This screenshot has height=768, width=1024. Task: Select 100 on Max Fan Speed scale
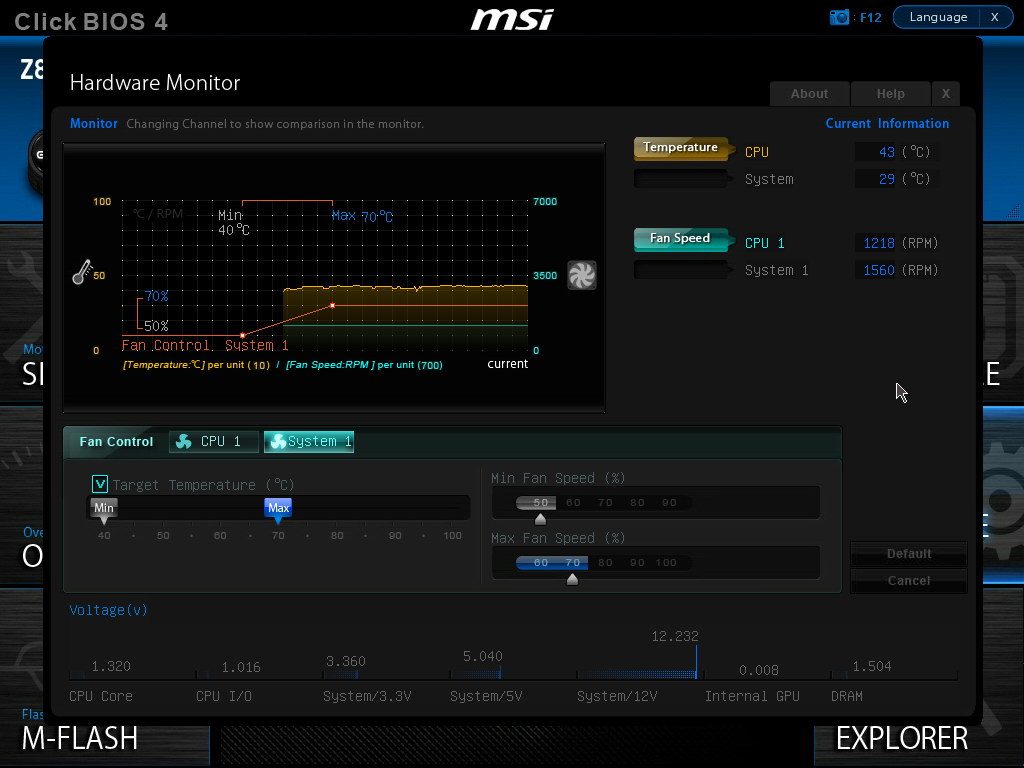coord(666,562)
